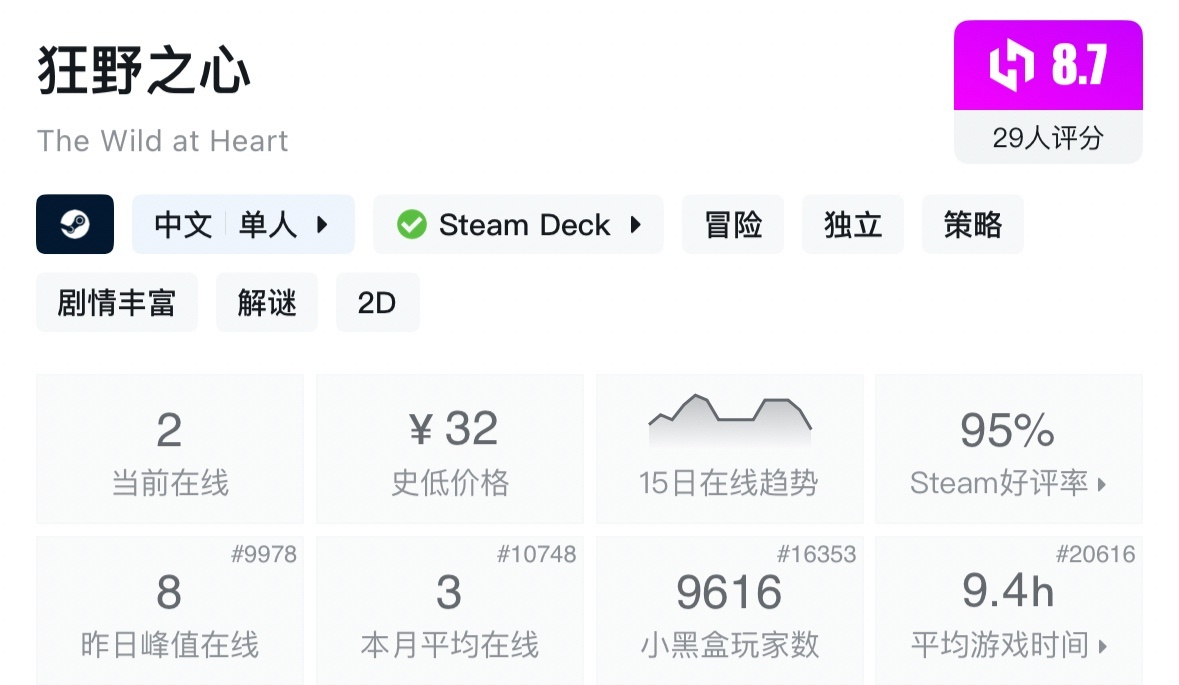Tap the 昨日峰值在线 card
Screen dimensions: 1179x685
pyautogui.click(x=170, y=610)
